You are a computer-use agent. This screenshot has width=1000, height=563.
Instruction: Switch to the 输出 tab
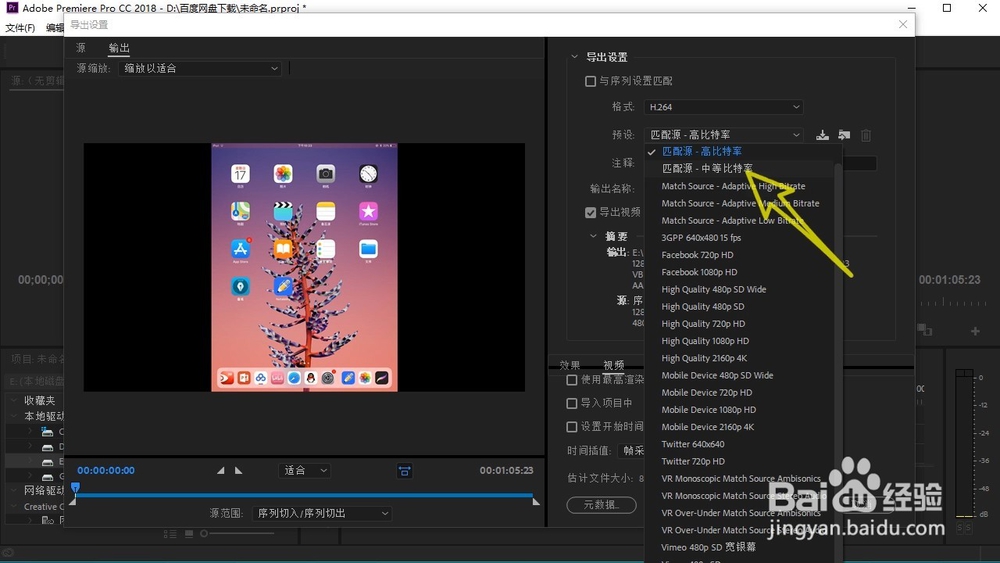[119, 48]
